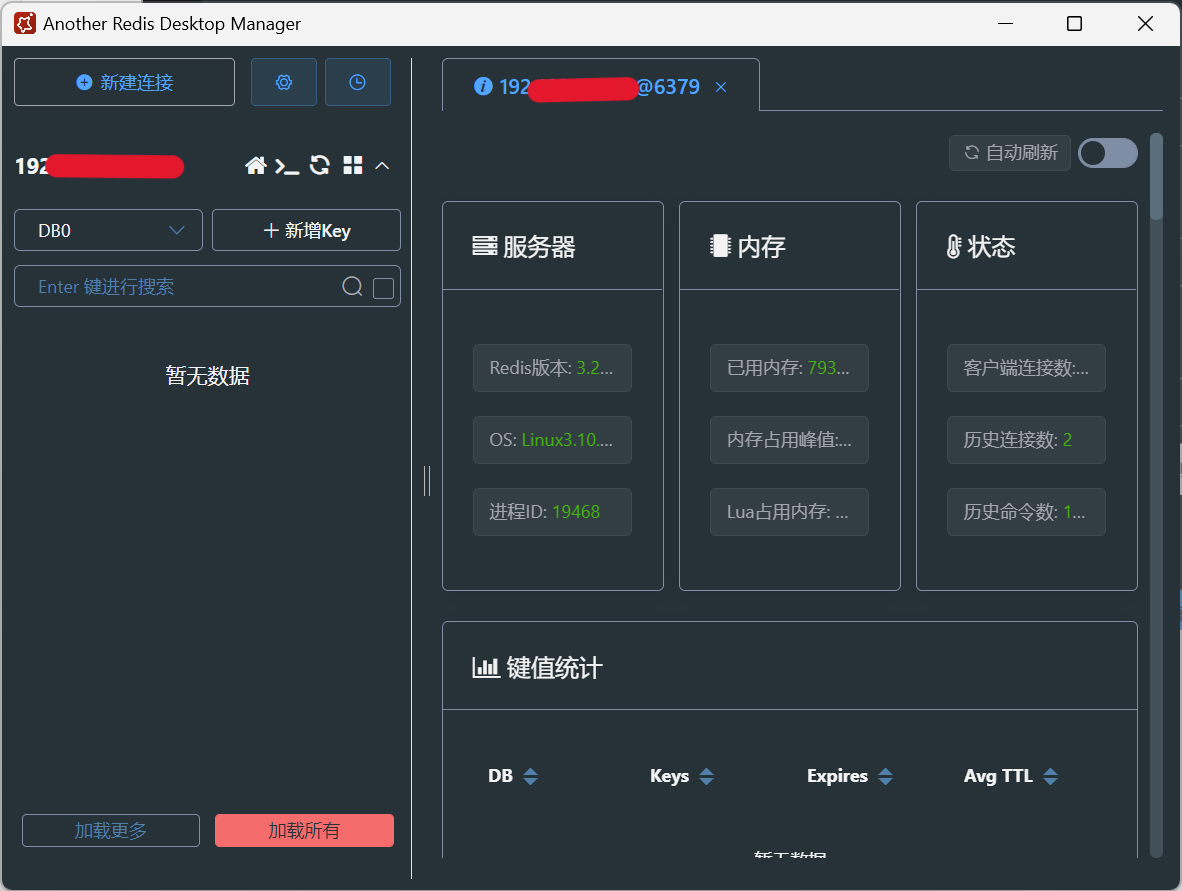
Task: Click the search magnifier in the key search bar
Action: [x=352, y=286]
